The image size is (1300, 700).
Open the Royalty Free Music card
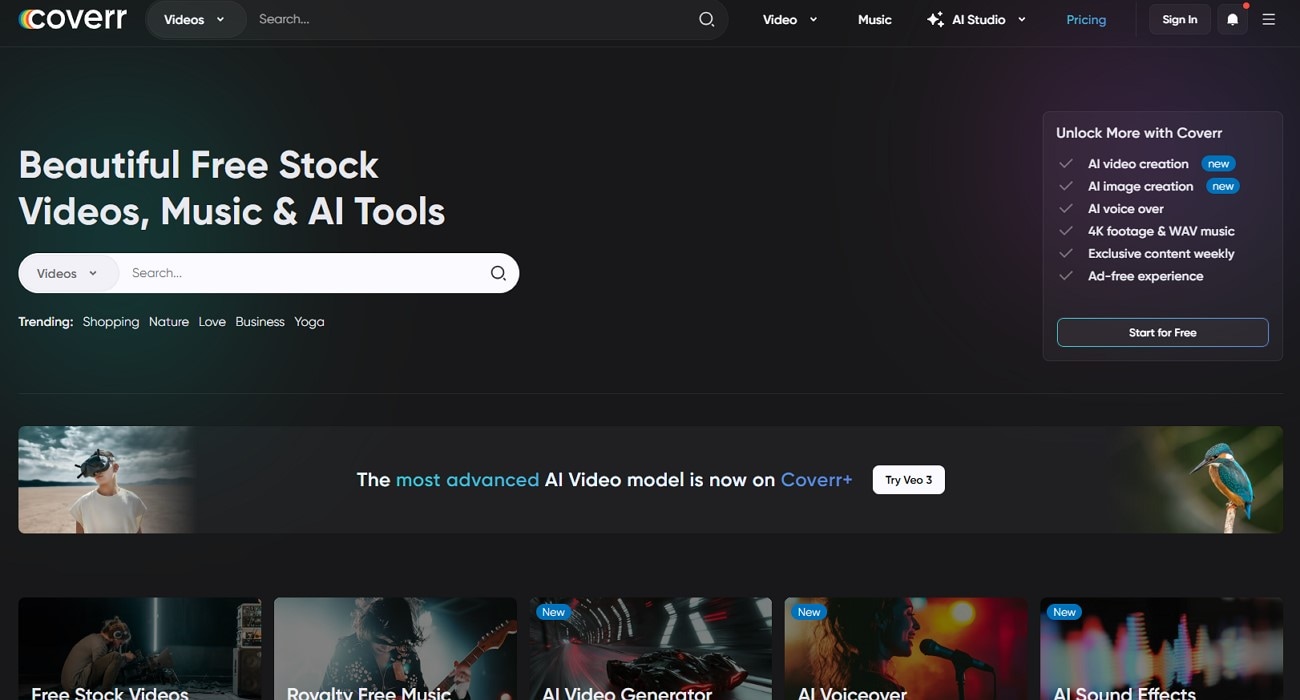(395, 648)
